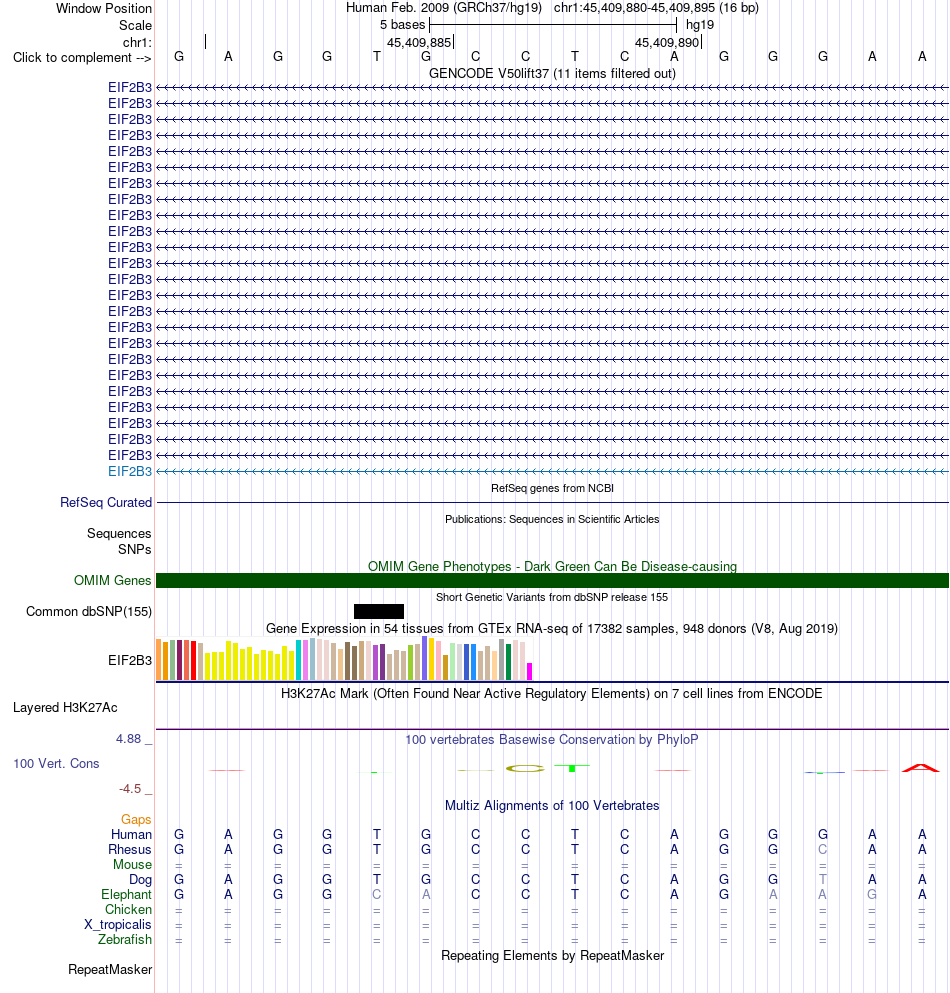Open the GENCODE V50lift37 track title
Screen dimensions: 950x993
pyautogui.click(x=552, y=73)
